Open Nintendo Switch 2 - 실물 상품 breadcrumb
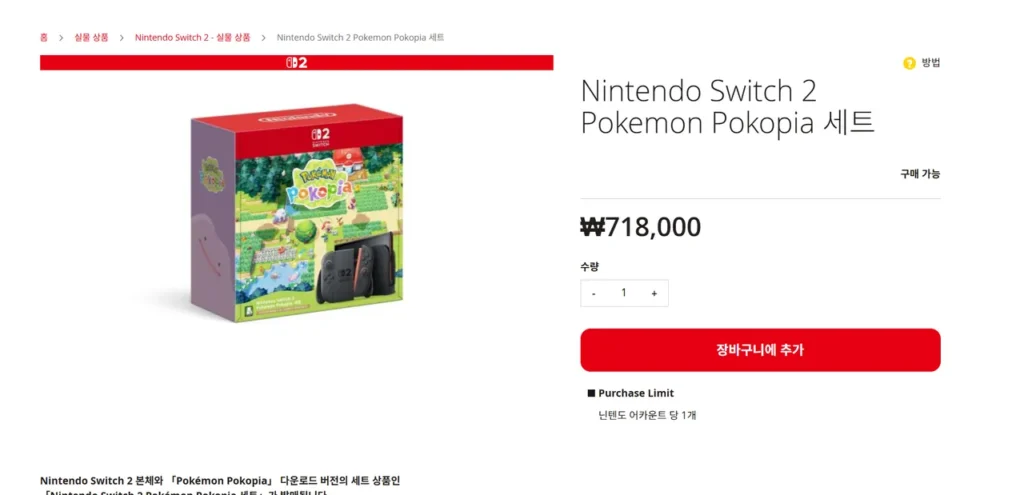Screen dimensions: 1024x495 (193, 37)
